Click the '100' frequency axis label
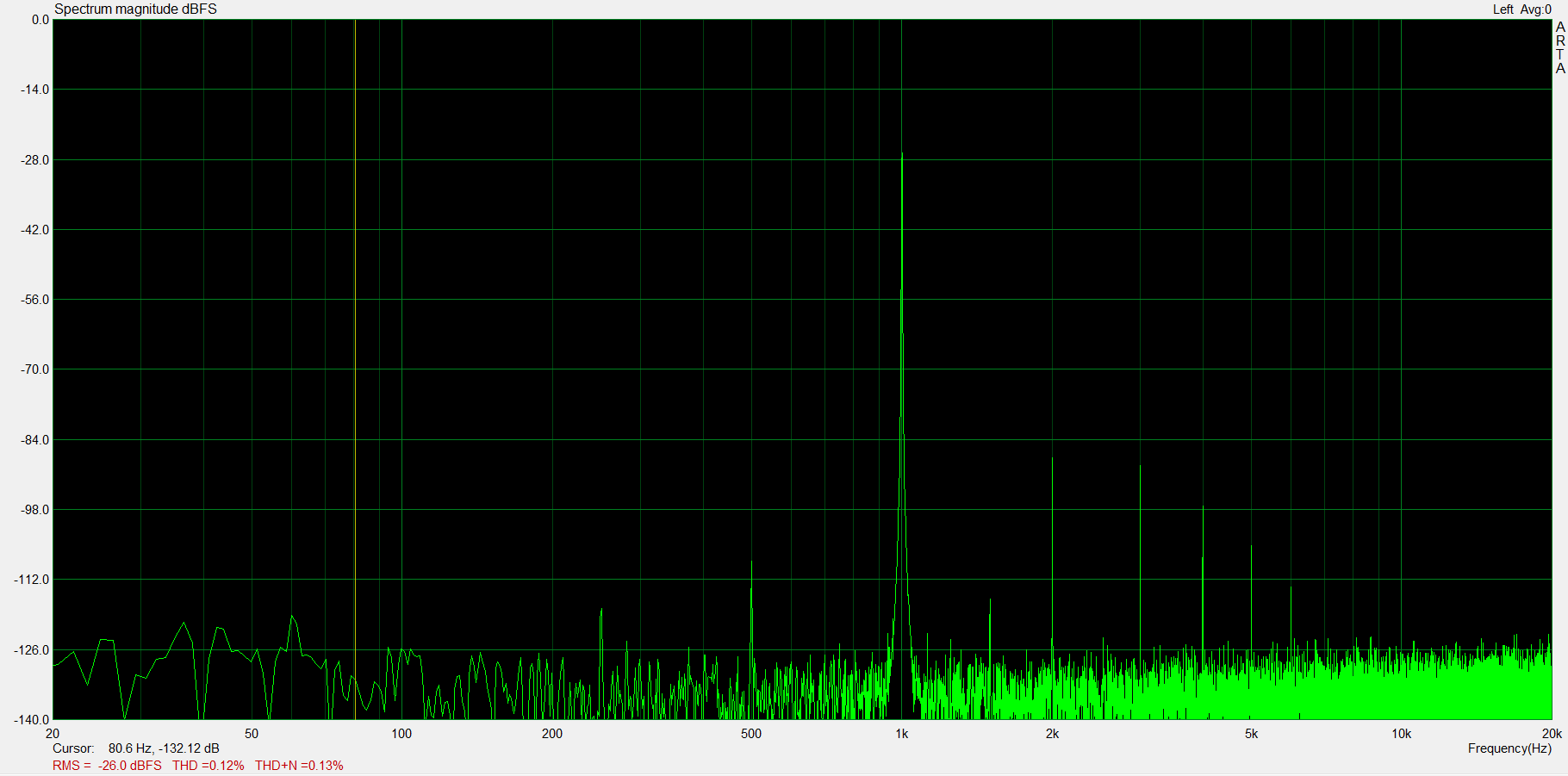1568x776 pixels. coord(401,734)
